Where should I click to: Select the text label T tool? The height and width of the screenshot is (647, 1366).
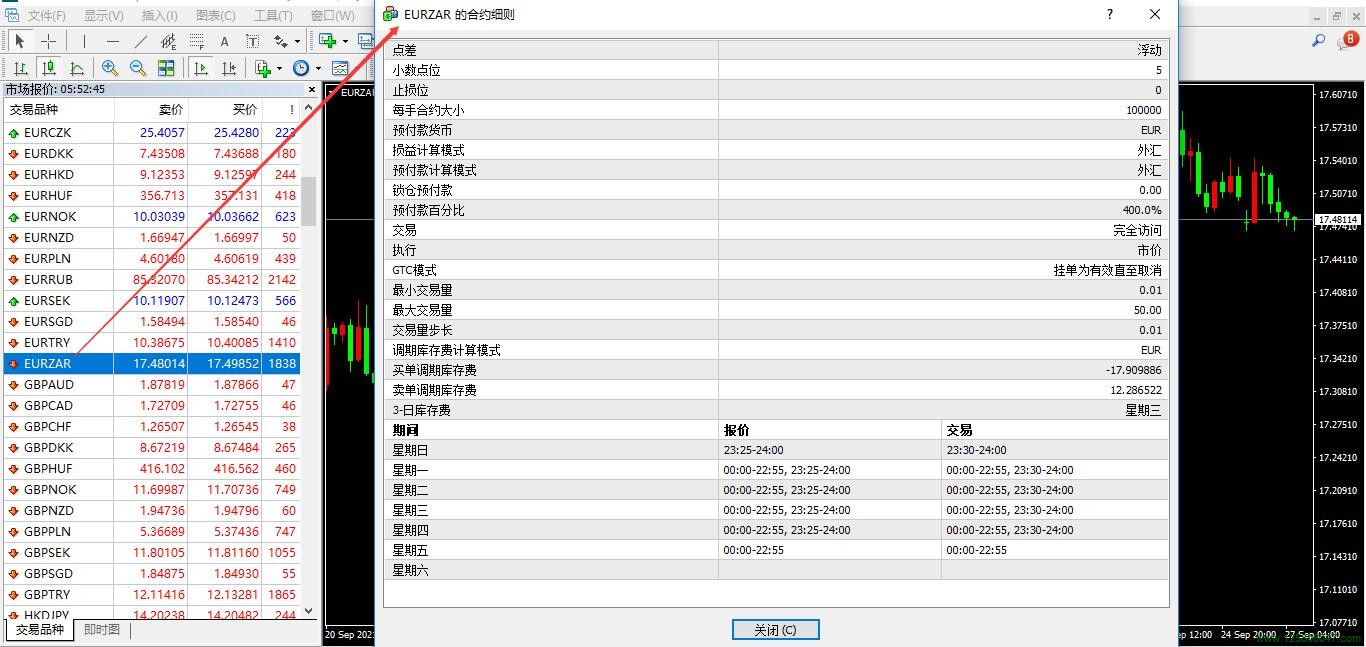point(252,41)
